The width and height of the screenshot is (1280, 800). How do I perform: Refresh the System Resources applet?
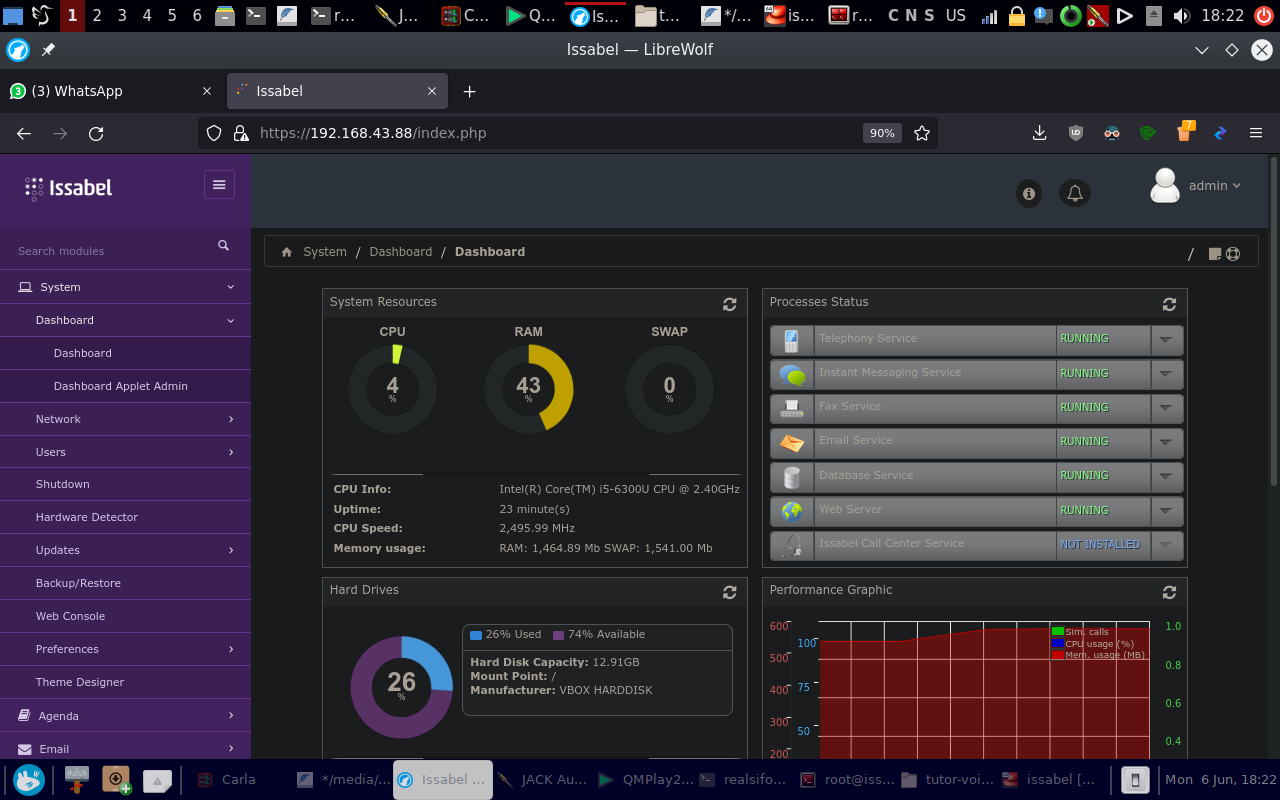729,304
